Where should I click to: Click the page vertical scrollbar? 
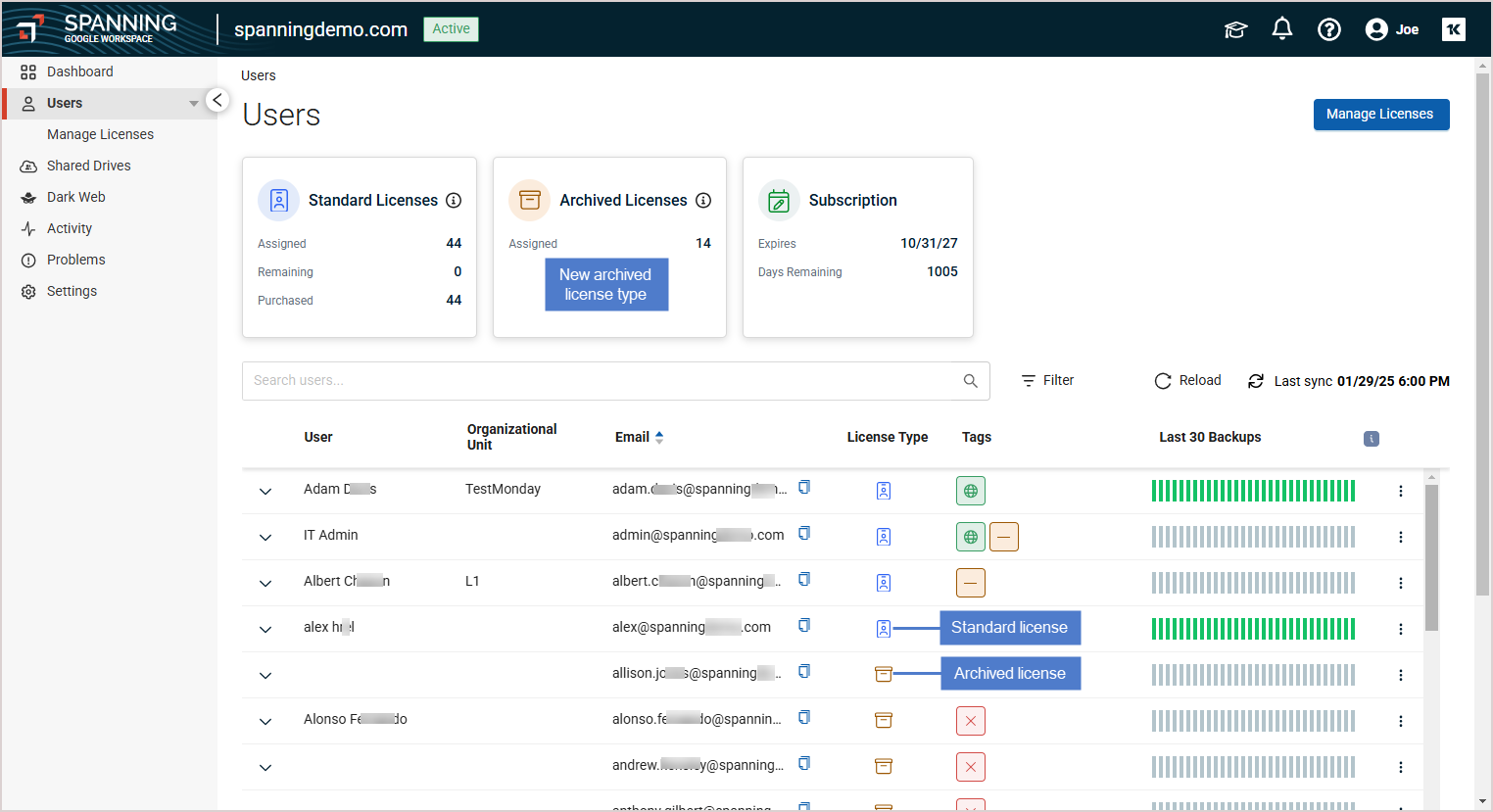pos(1482,333)
